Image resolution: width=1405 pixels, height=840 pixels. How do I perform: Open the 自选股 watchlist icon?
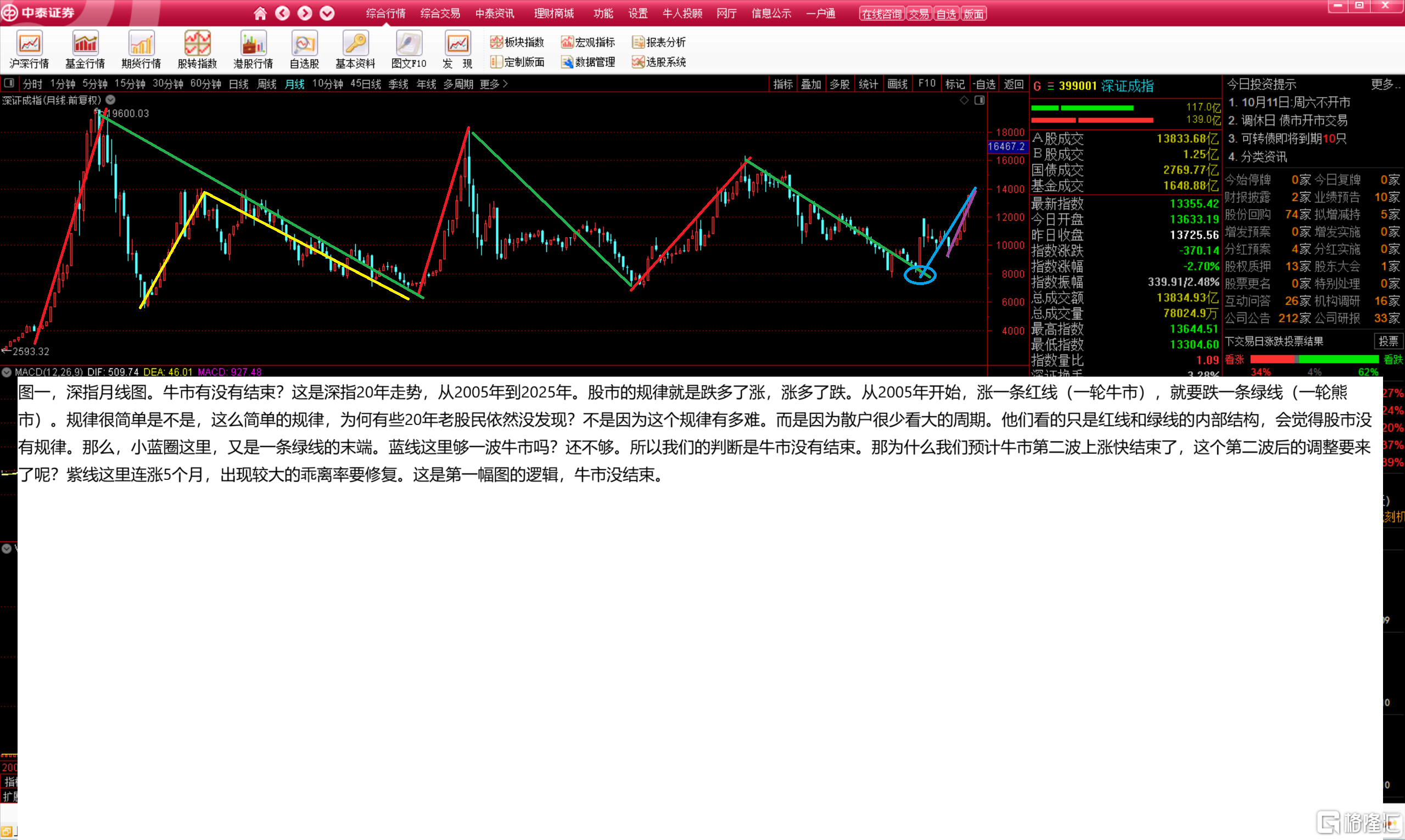pyautogui.click(x=304, y=44)
